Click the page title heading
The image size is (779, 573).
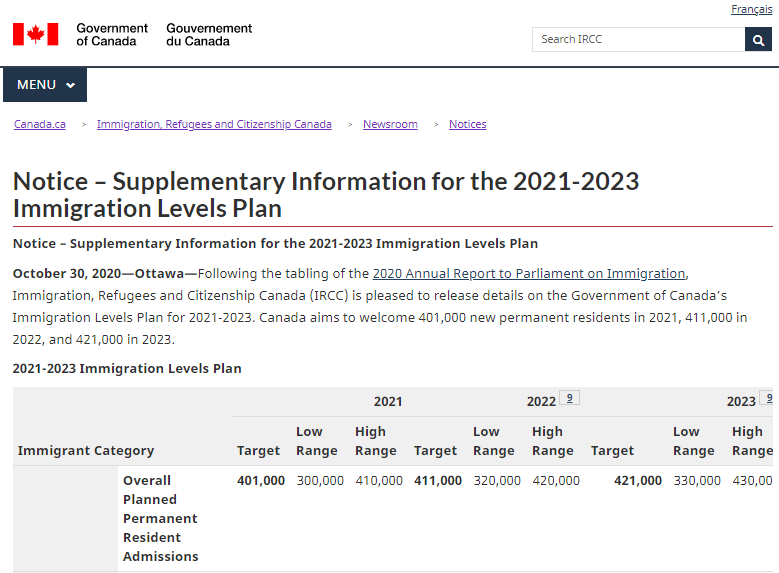point(326,195)
